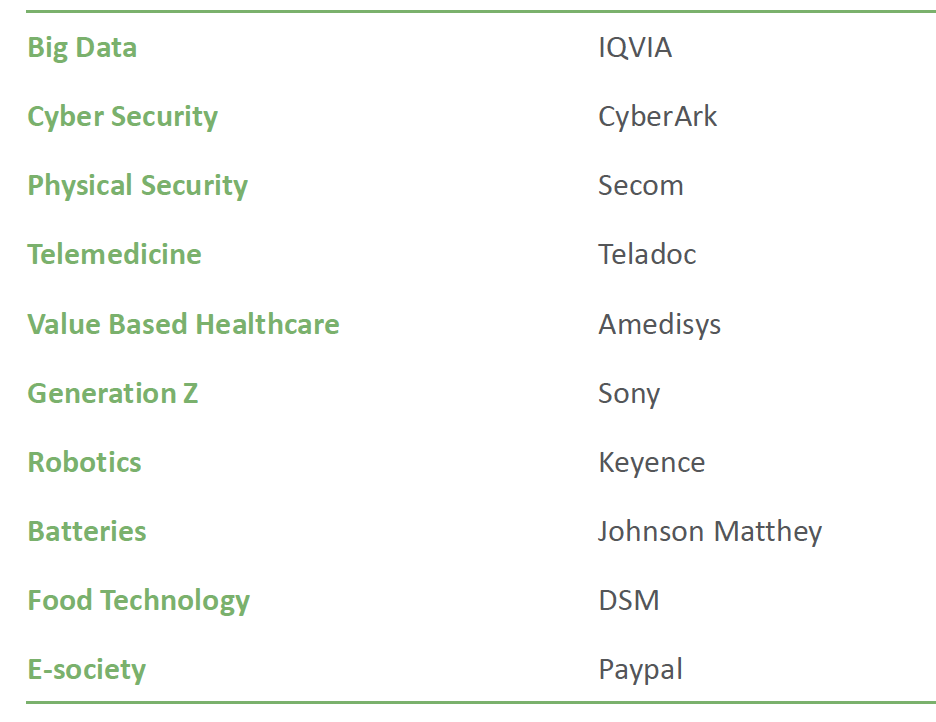Select the Telemedicine theme label
This screenshot has width=936, height=722.
click(114, 254)
